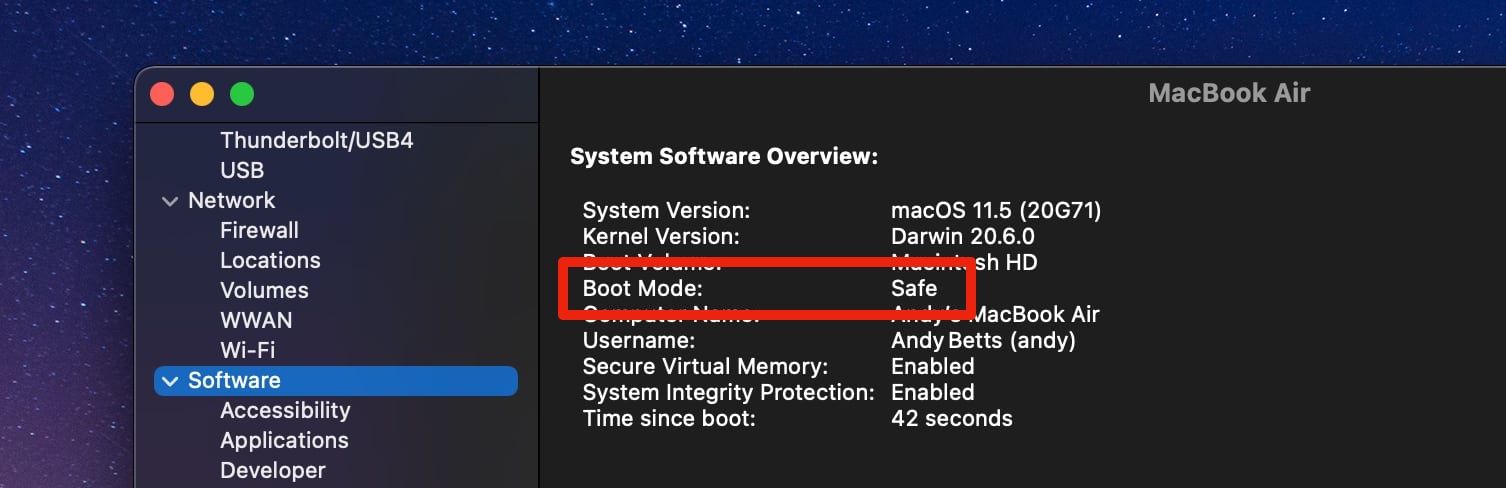
Task: Click the red close window button
Action: pos(162,95)
